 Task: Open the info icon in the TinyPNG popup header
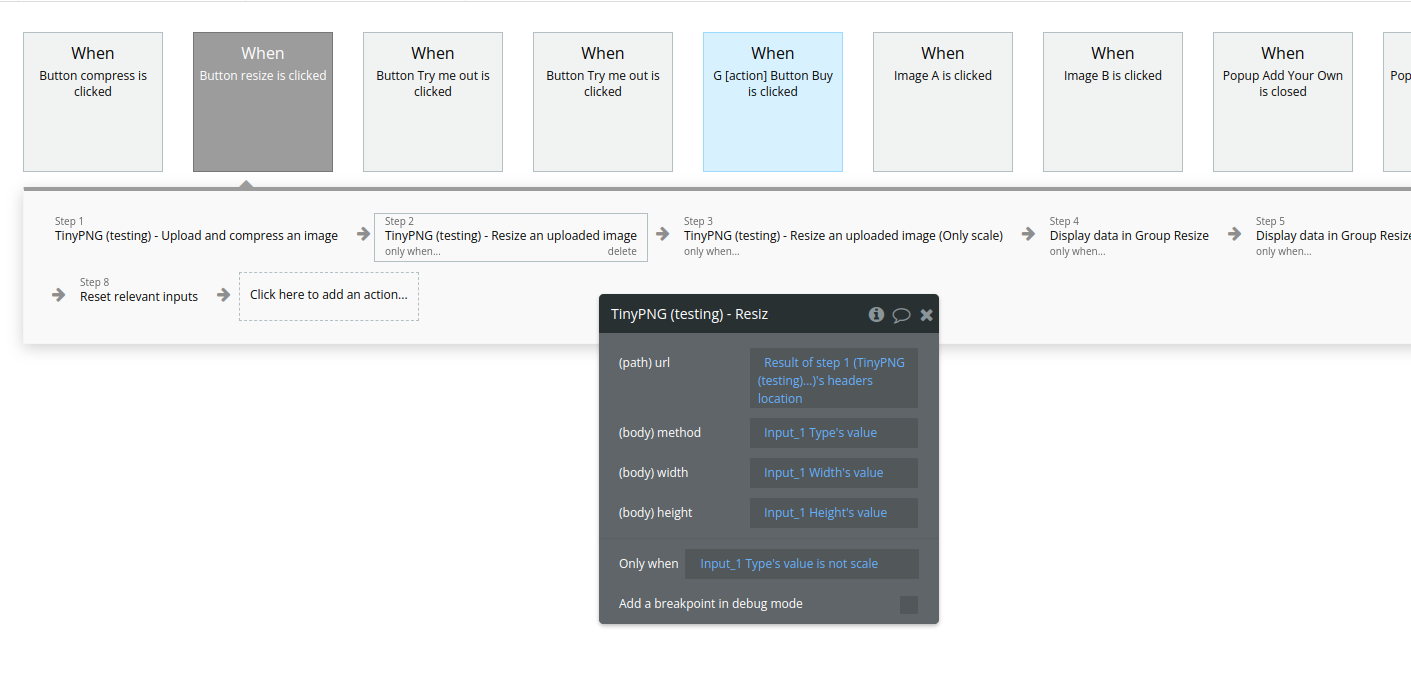[876, 314]
